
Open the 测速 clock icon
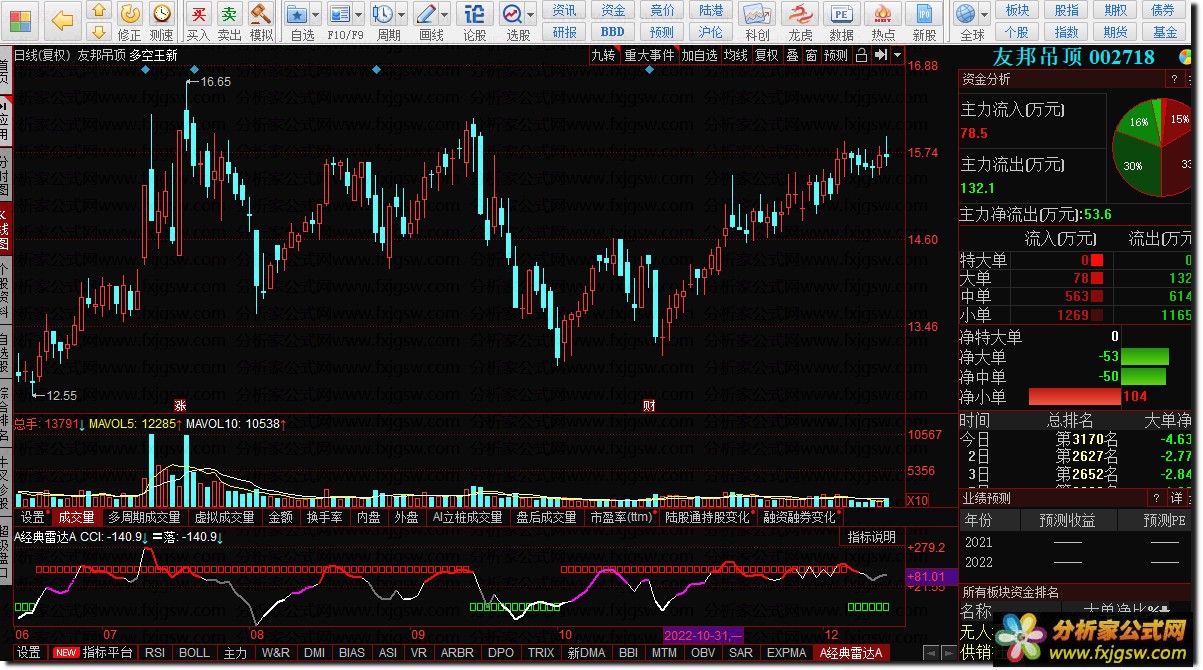pyautogui.click(x=161, y=14)
